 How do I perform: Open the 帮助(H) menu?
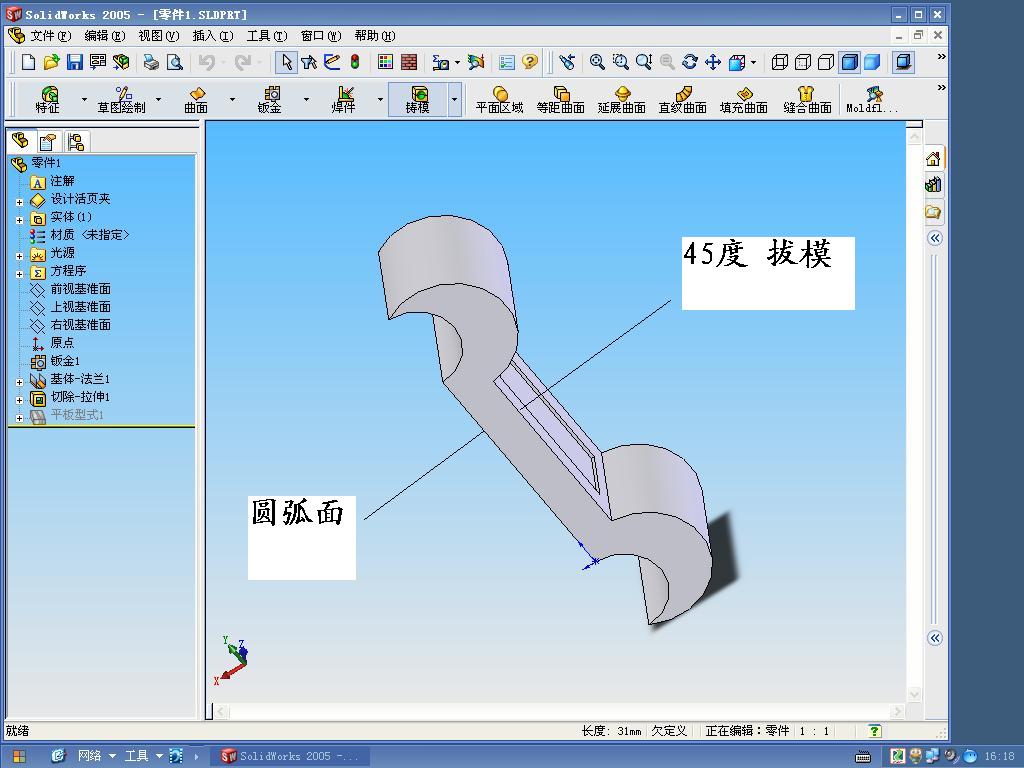pos(375,36)
